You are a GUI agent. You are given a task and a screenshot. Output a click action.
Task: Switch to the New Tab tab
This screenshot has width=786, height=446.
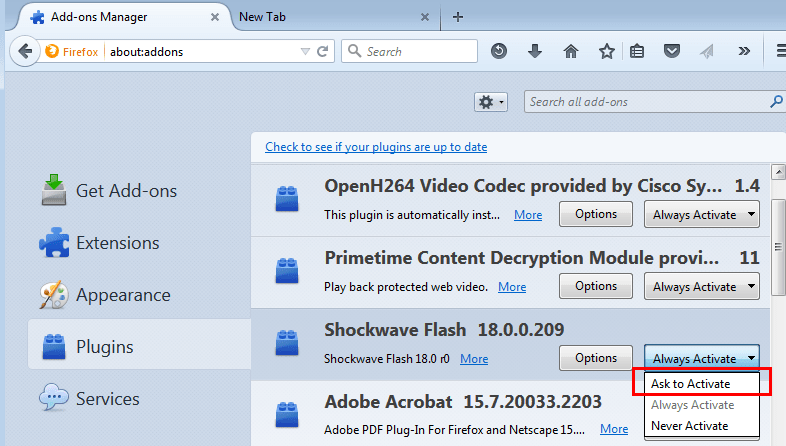336,17
